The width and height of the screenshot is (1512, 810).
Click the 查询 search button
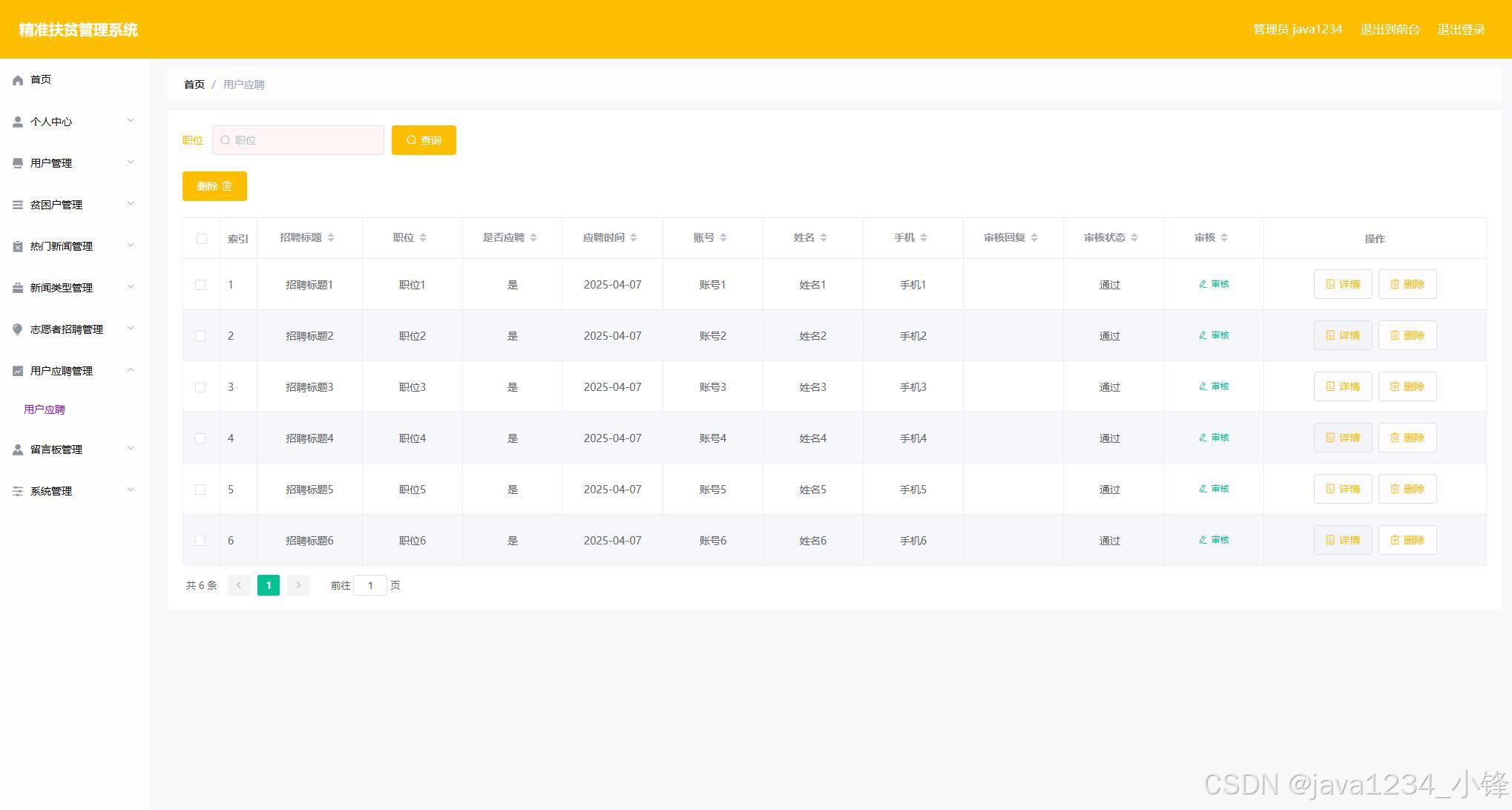click(x=424, y=140)
